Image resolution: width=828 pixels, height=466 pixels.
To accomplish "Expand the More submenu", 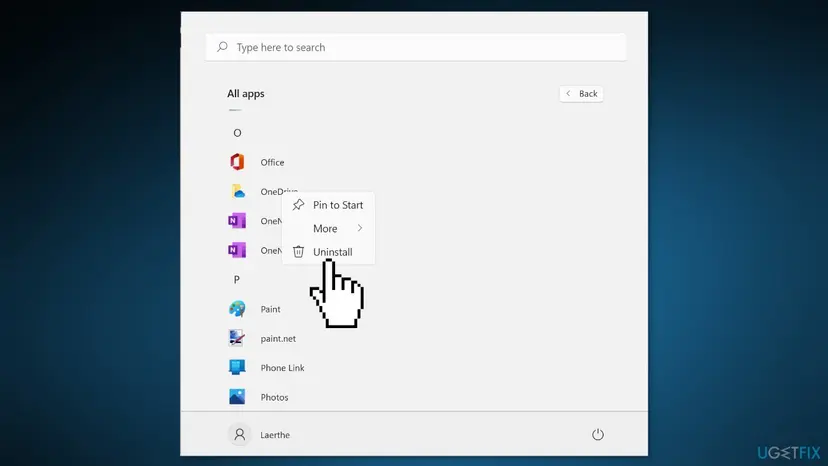I will [x=328, y=228].
